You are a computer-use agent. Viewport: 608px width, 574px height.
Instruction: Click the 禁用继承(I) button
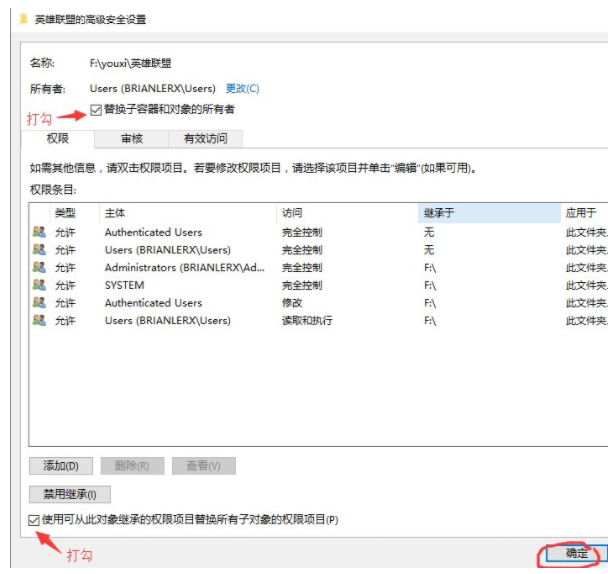coord(70,494)
